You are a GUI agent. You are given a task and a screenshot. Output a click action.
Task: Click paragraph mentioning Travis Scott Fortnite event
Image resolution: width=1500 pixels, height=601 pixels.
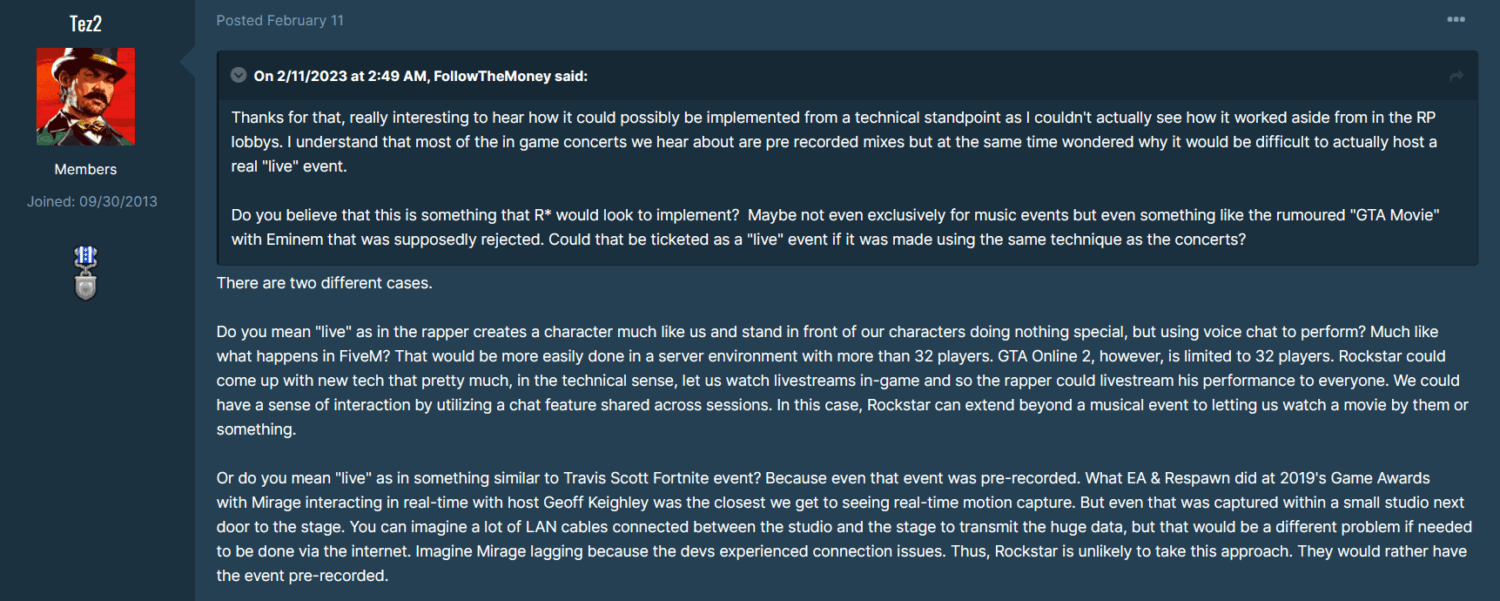pos(843,527)
